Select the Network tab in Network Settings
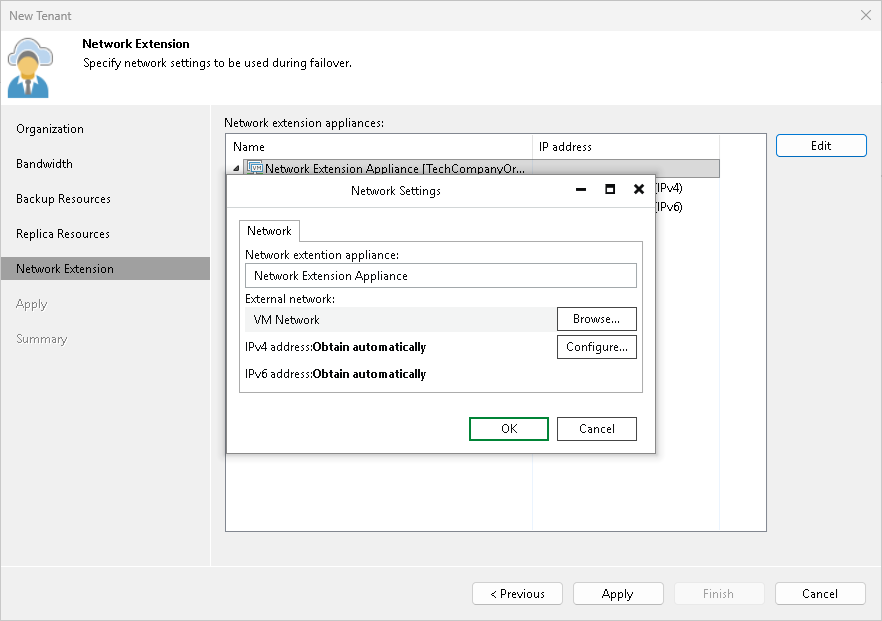882x621 pixels. pos(268,231)
